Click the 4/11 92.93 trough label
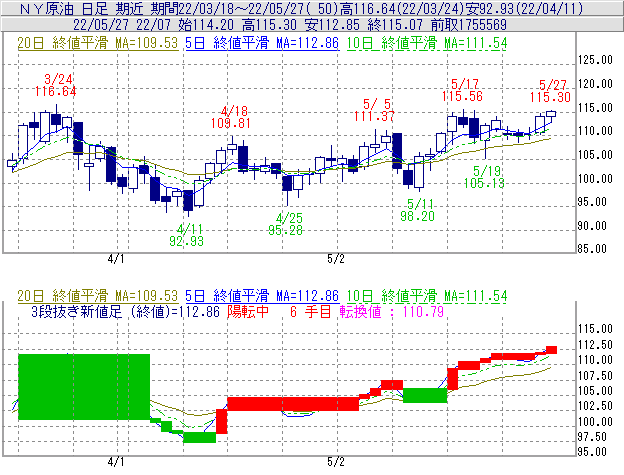The height and width of the screenshot is (475, 624). tap(187, 235)
